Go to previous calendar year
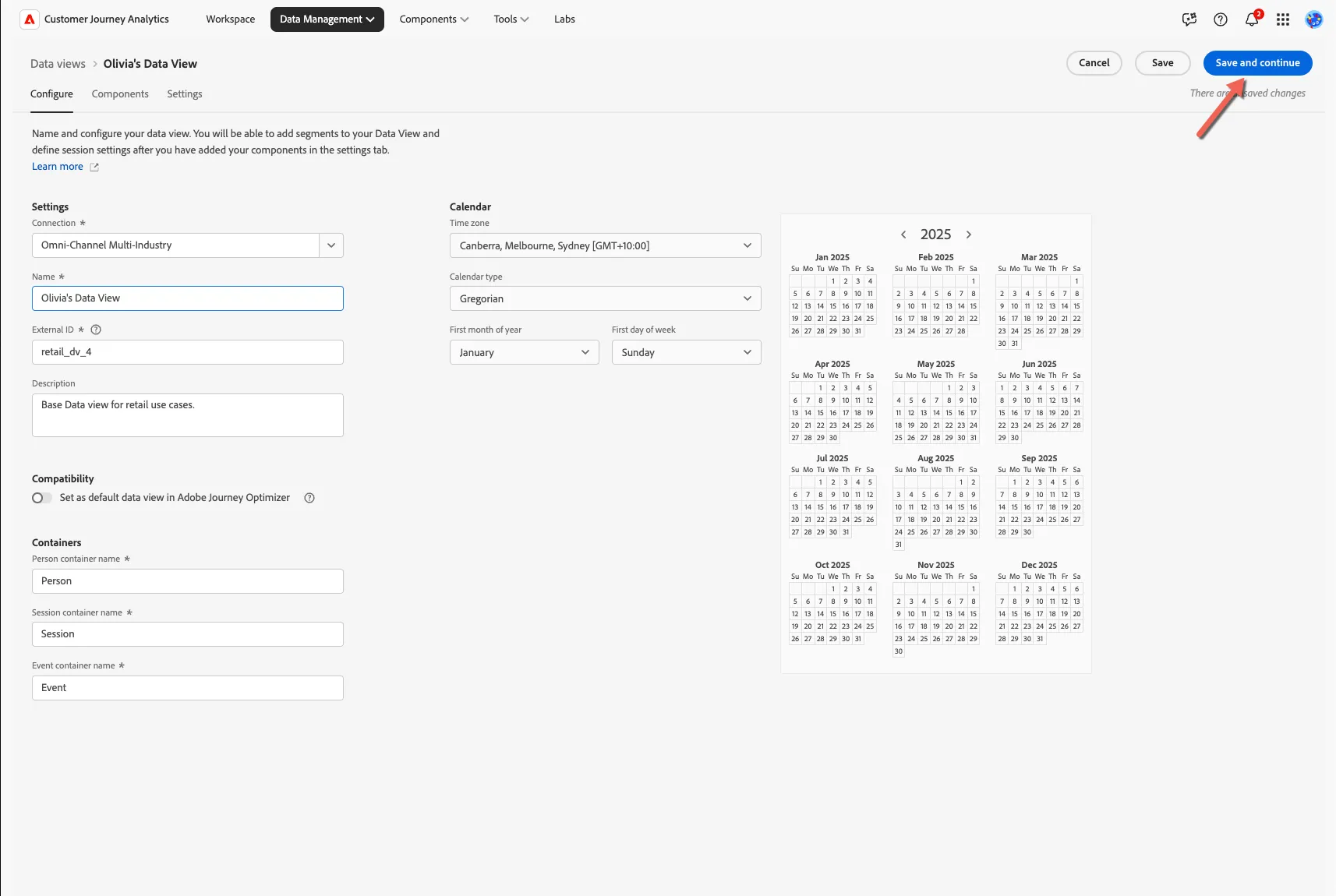Image resolution: width=1336 pixels, height=896 pixels. coord(903,235)
